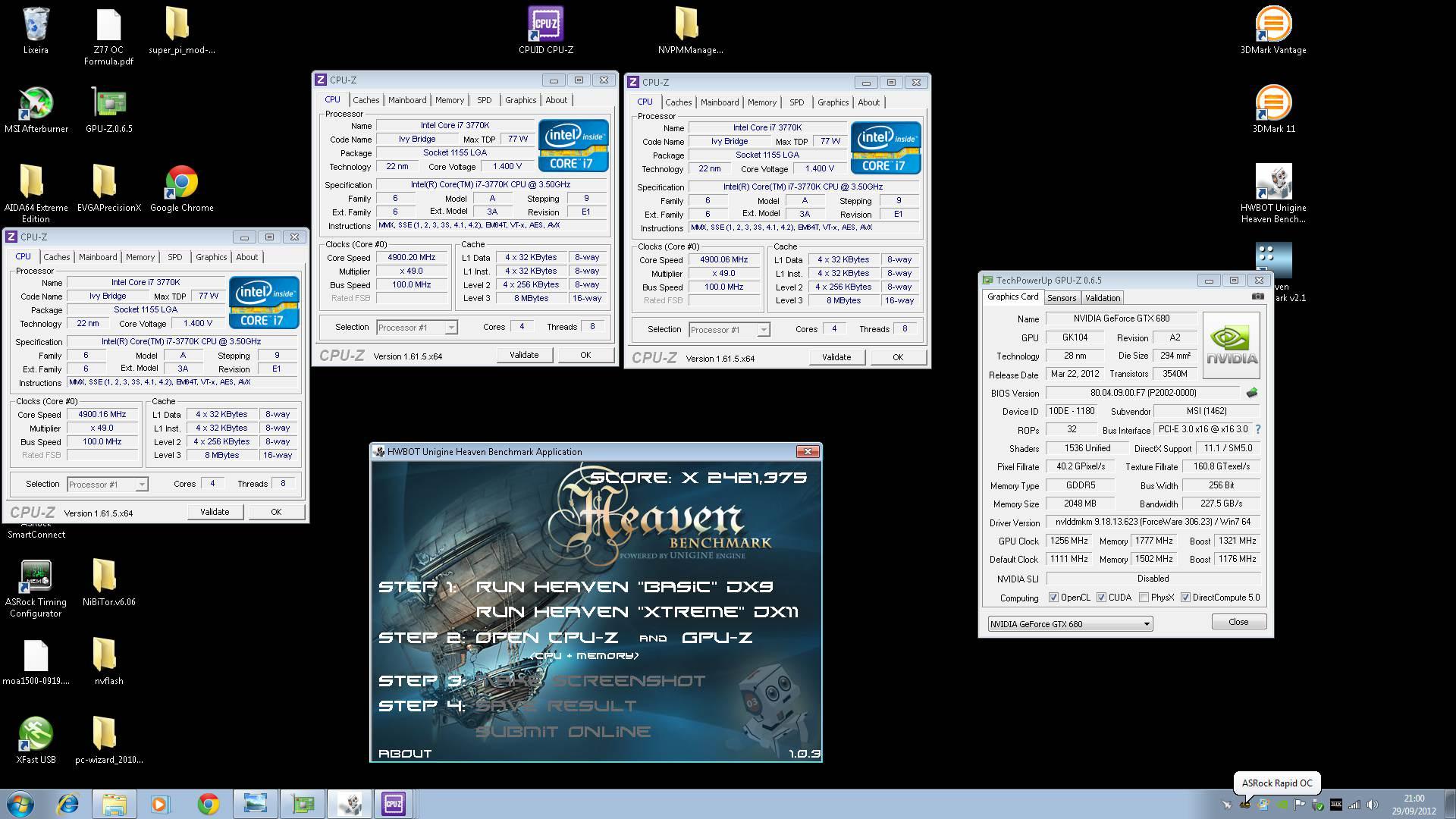Toggle DirectCompute 5.0 checkbox

point(1185,598)
